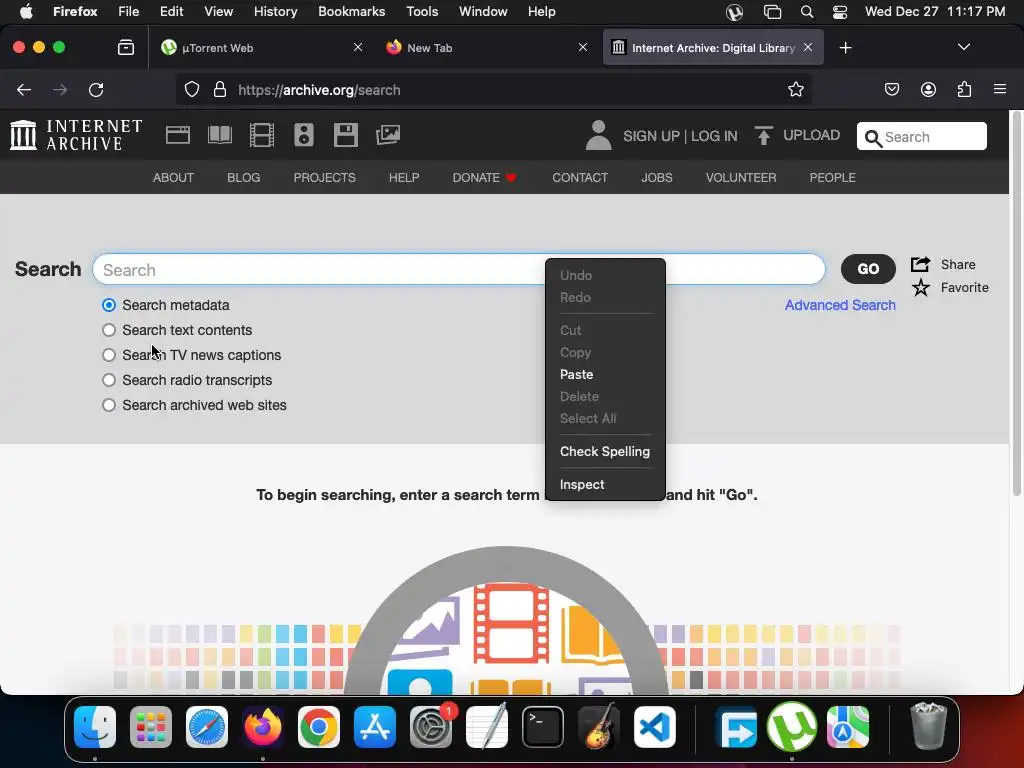Open the Audio speaker icon in Archive header

(304, 135)
